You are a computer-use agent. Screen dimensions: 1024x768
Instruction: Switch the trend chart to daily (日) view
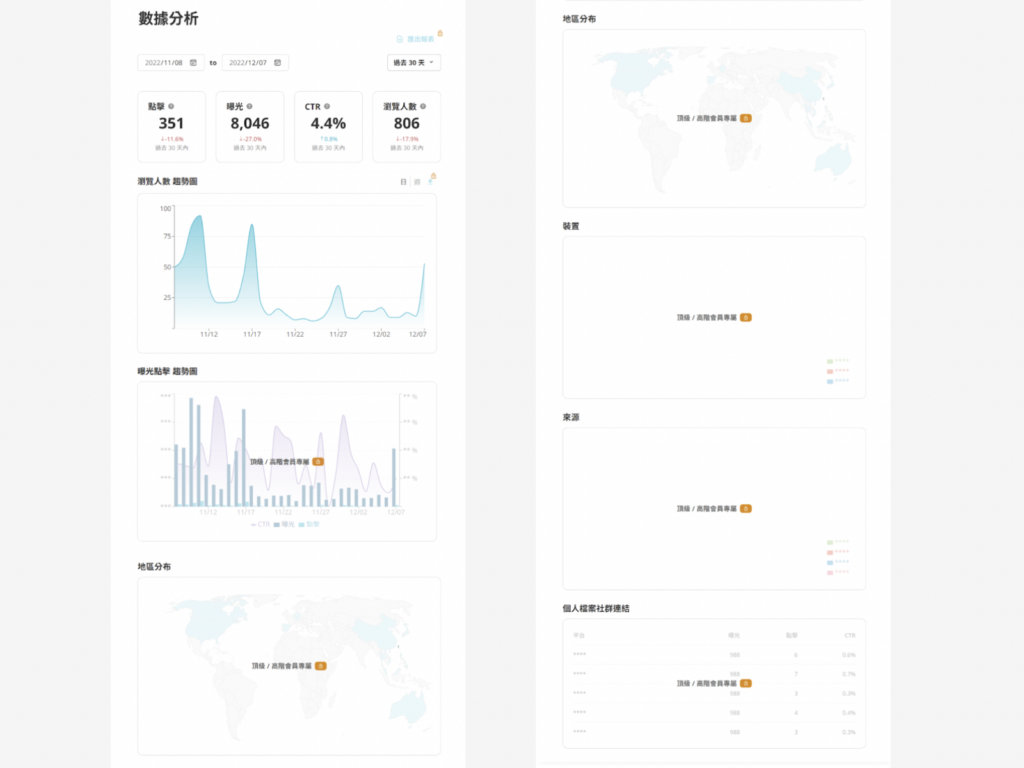pyautogui.click(x=403, y=182)
